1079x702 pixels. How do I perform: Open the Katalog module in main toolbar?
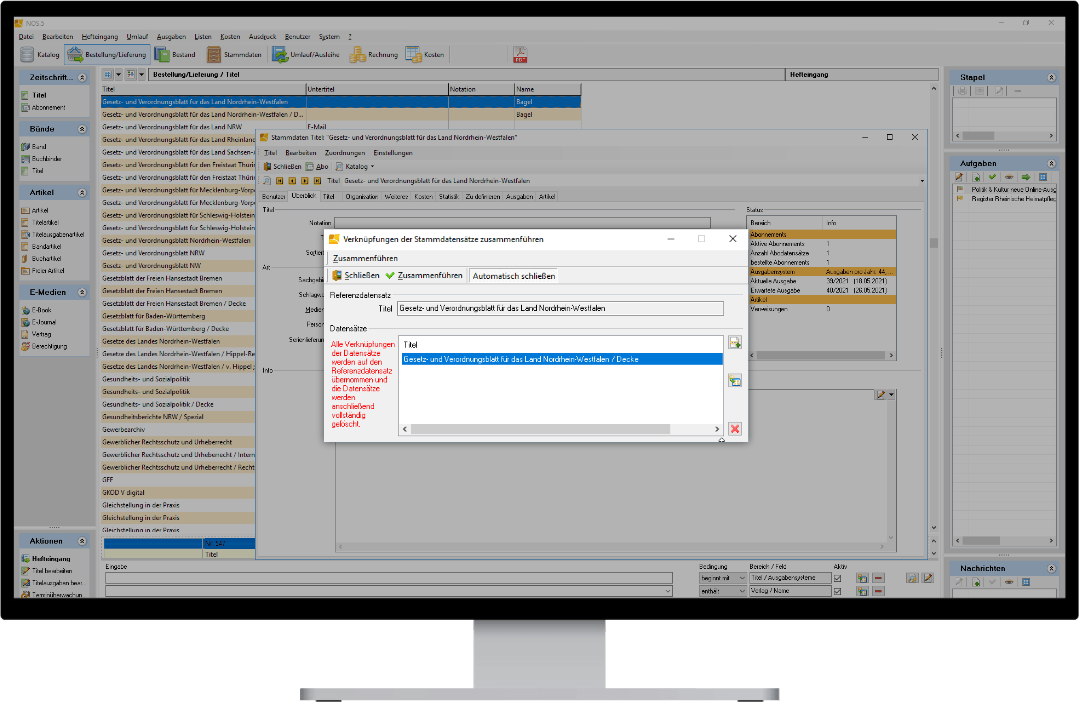tap(40, 54)
